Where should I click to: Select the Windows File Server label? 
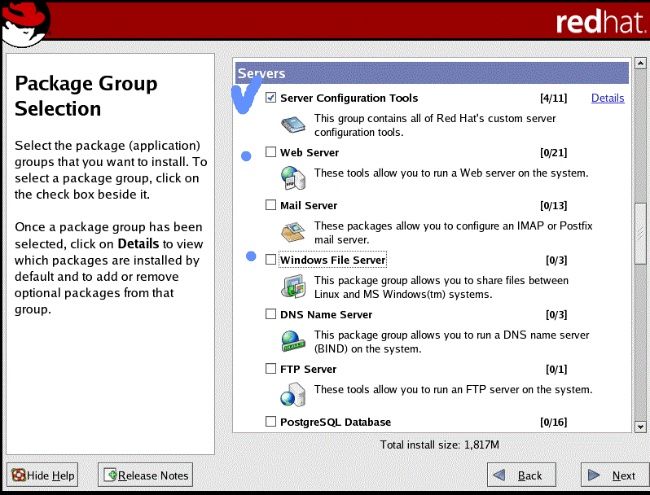332,260
